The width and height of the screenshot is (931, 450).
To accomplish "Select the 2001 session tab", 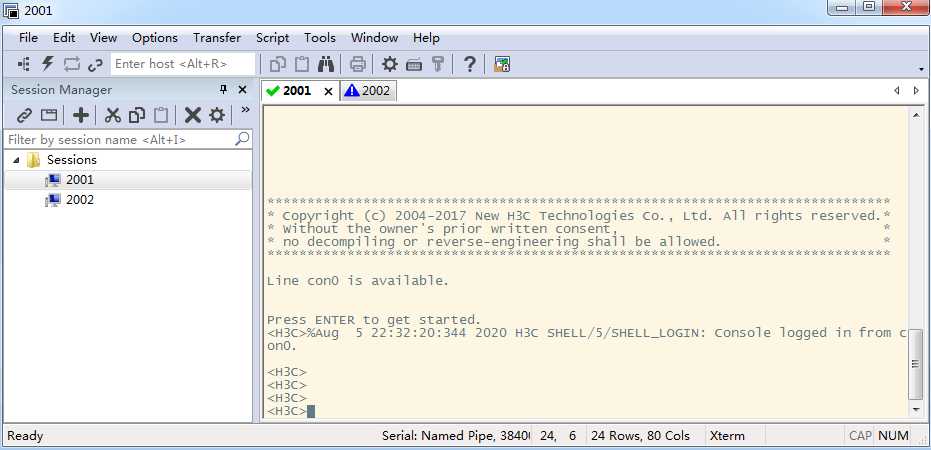I will coord(296,91).
